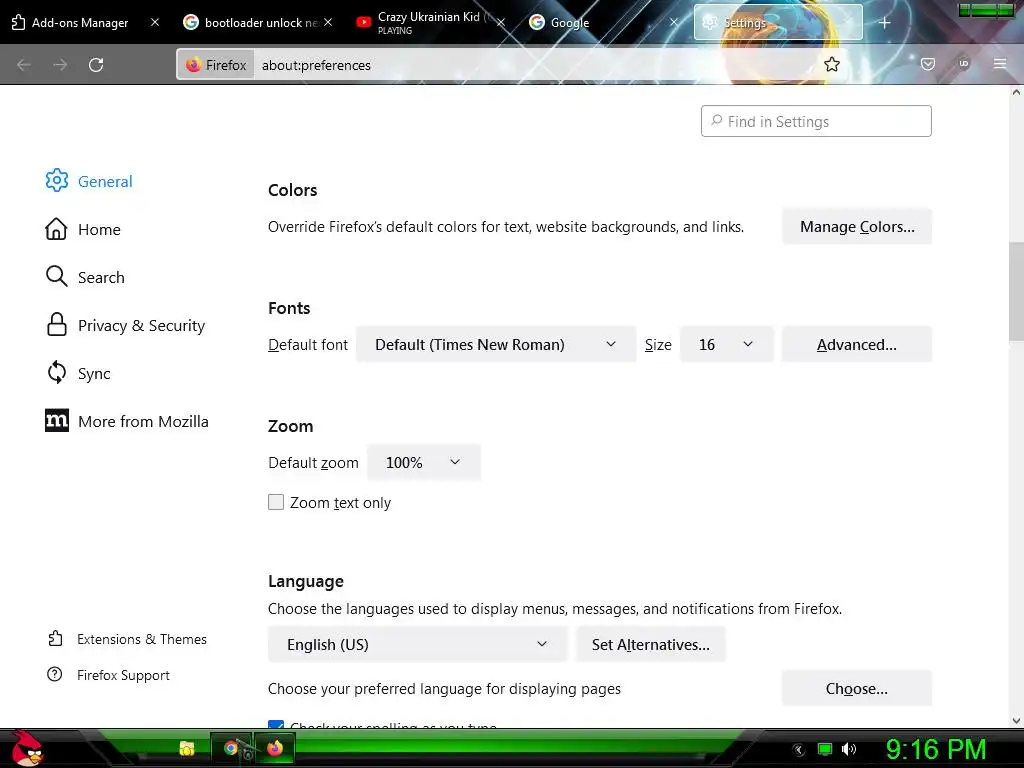The image size is (1024, 768).
Task: Select the General settings category
Action: pyautogui.click(x=104, y=181)
